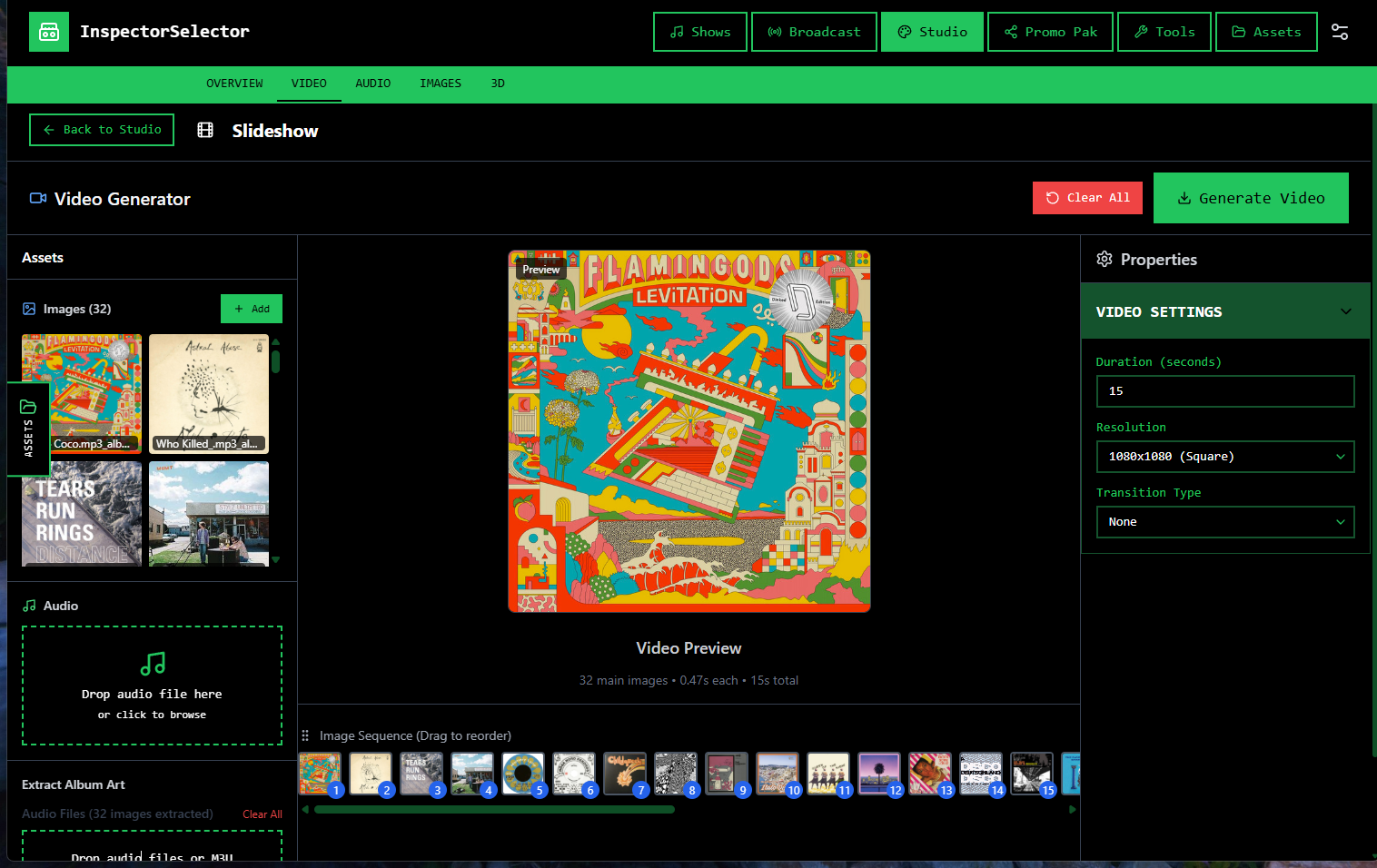Click Back to Studio button

[x=102, y=130]
